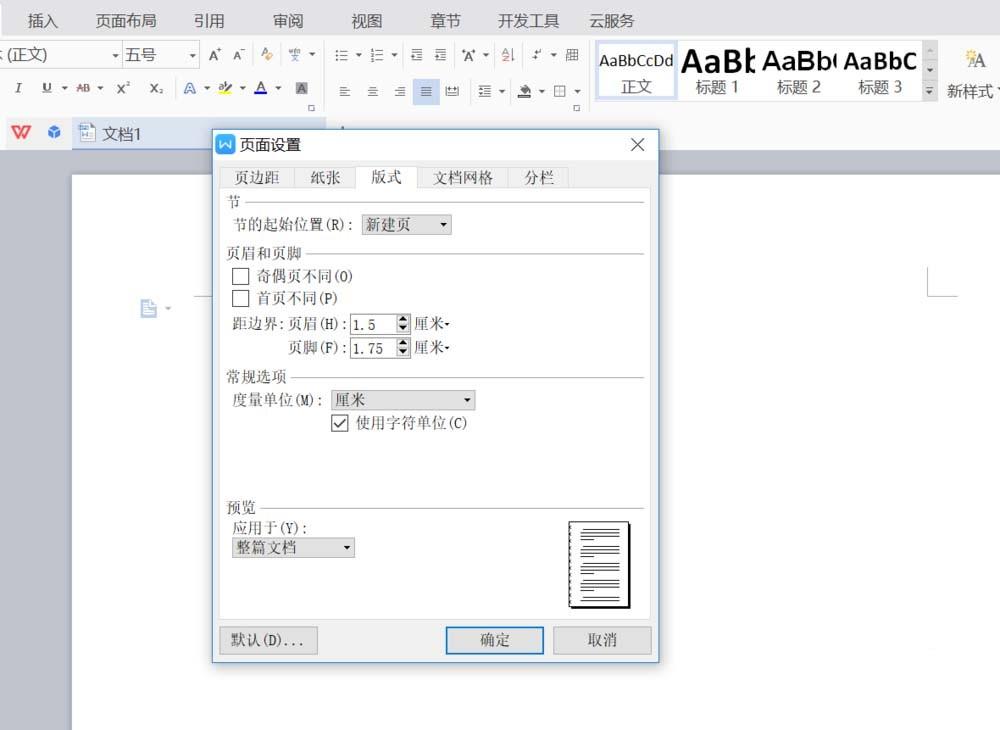This screenshot has height=730, width=1000.
Task: Select the superscript icon
Action: click(122, 88)
